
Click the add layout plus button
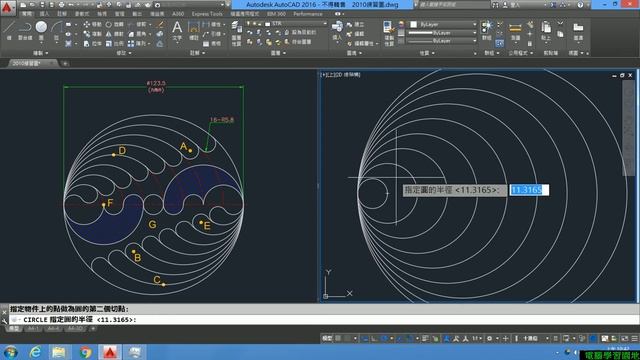[x=93, y=329]
